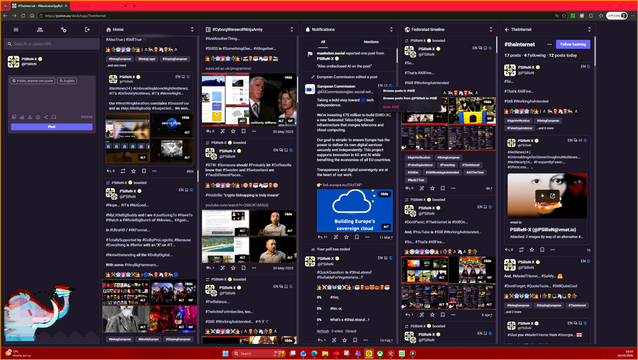Hide media on the #Nope post in Home
638x360 pixels.
pyautogui.click(x=189, y=284)
